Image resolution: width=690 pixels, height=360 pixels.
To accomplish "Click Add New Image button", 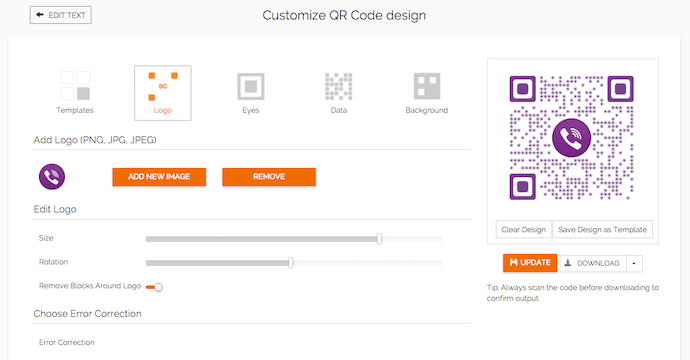I will [159, 177].
